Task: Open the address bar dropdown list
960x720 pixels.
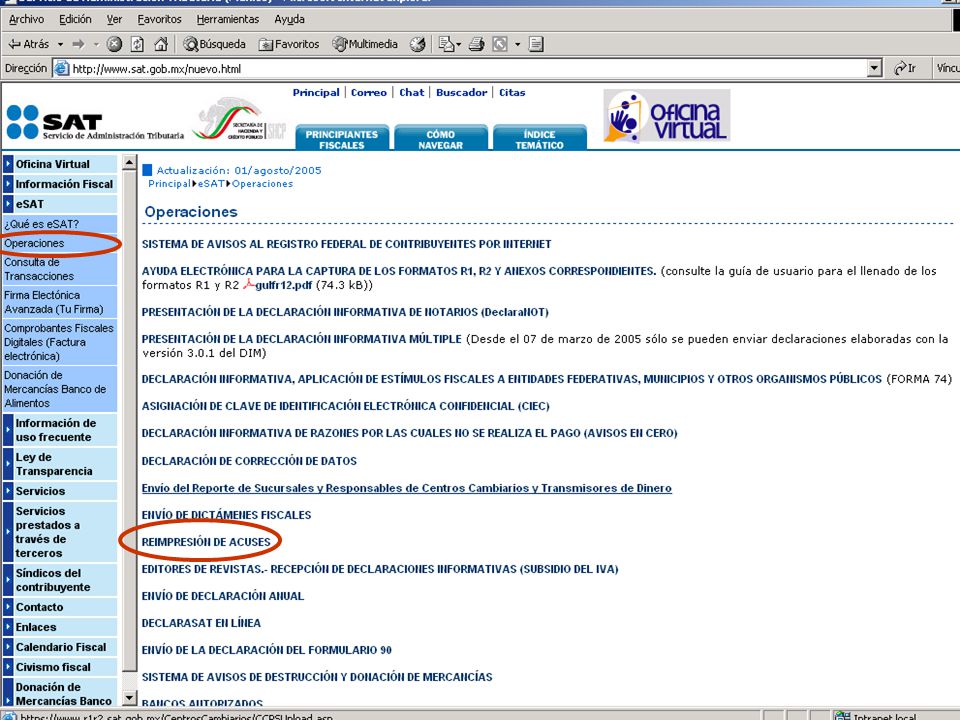Action: 875,69
